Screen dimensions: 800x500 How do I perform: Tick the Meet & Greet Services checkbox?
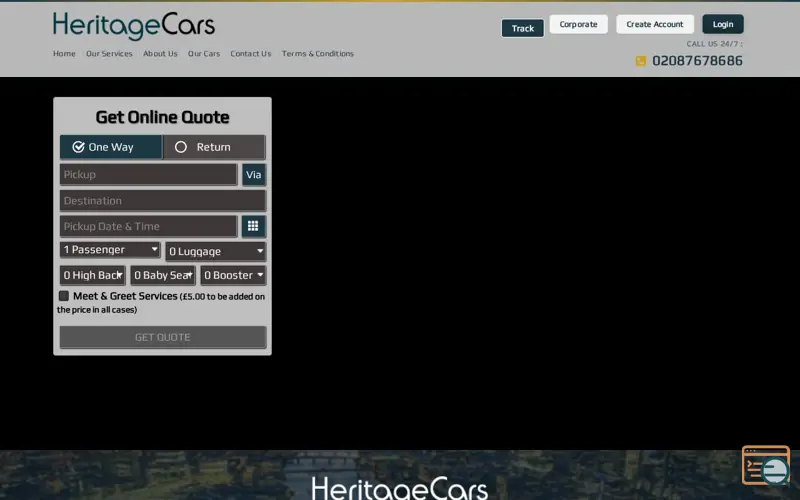[x=64, y=296]
